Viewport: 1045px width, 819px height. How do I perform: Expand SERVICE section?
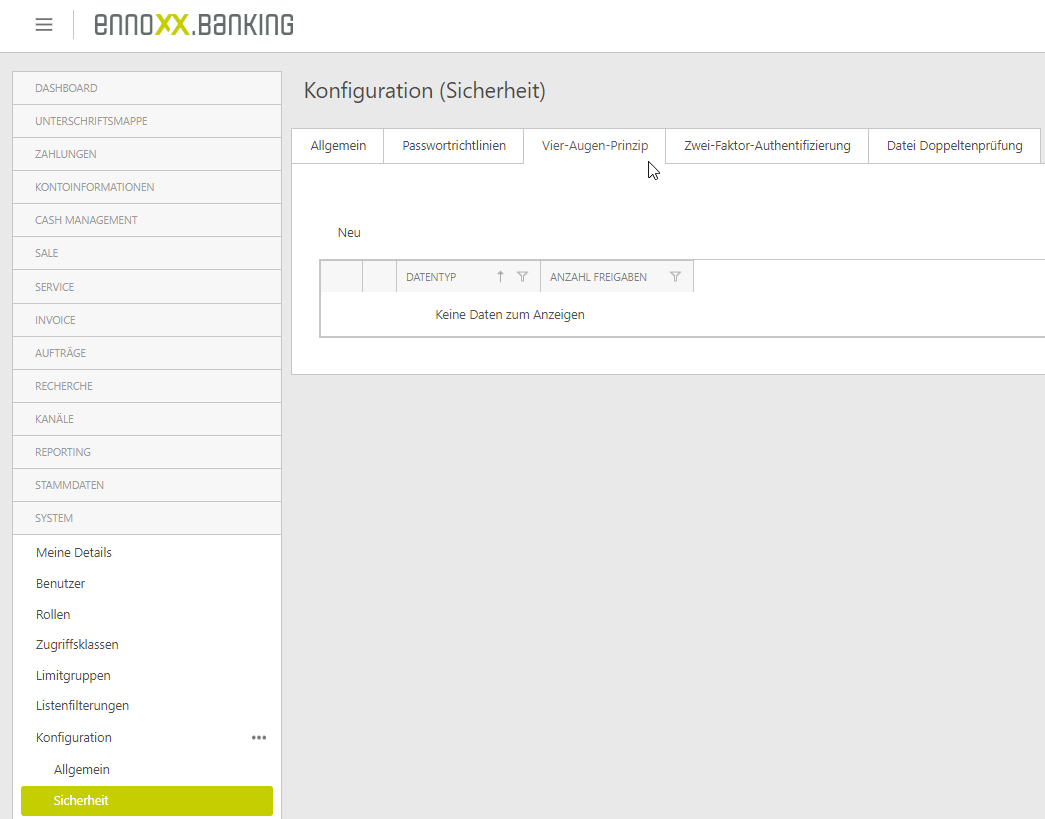pos(147,287)
